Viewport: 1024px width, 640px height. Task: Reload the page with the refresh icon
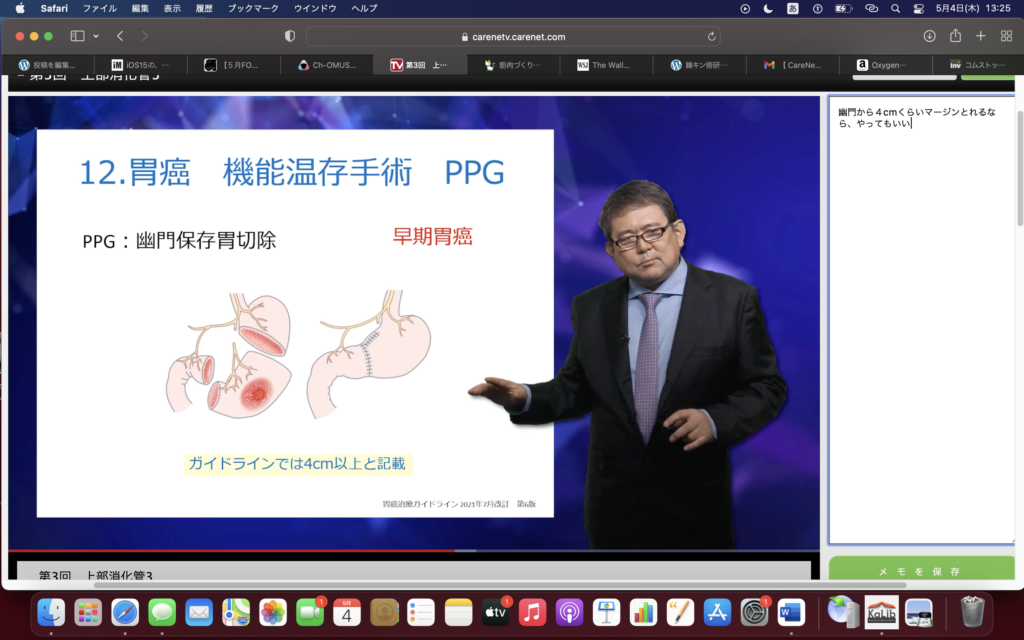[712, 37]
